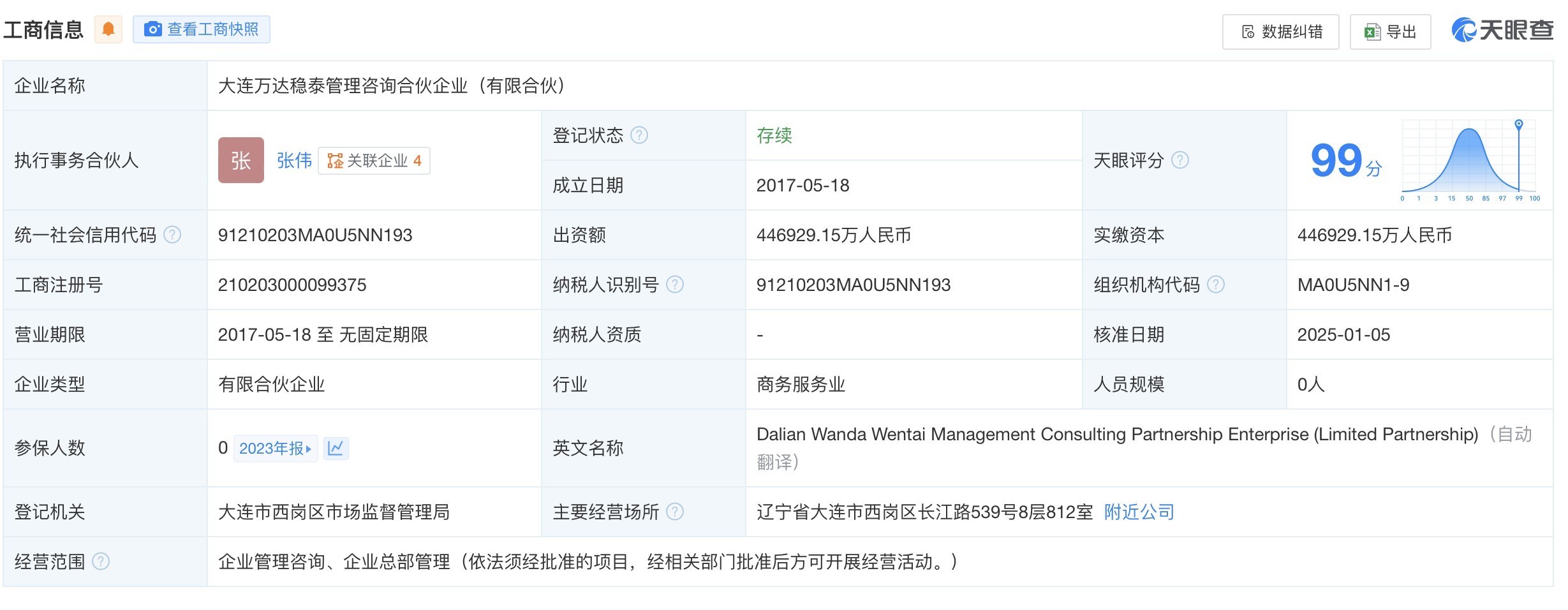Export data with the 导出 button

[1390, 32]
